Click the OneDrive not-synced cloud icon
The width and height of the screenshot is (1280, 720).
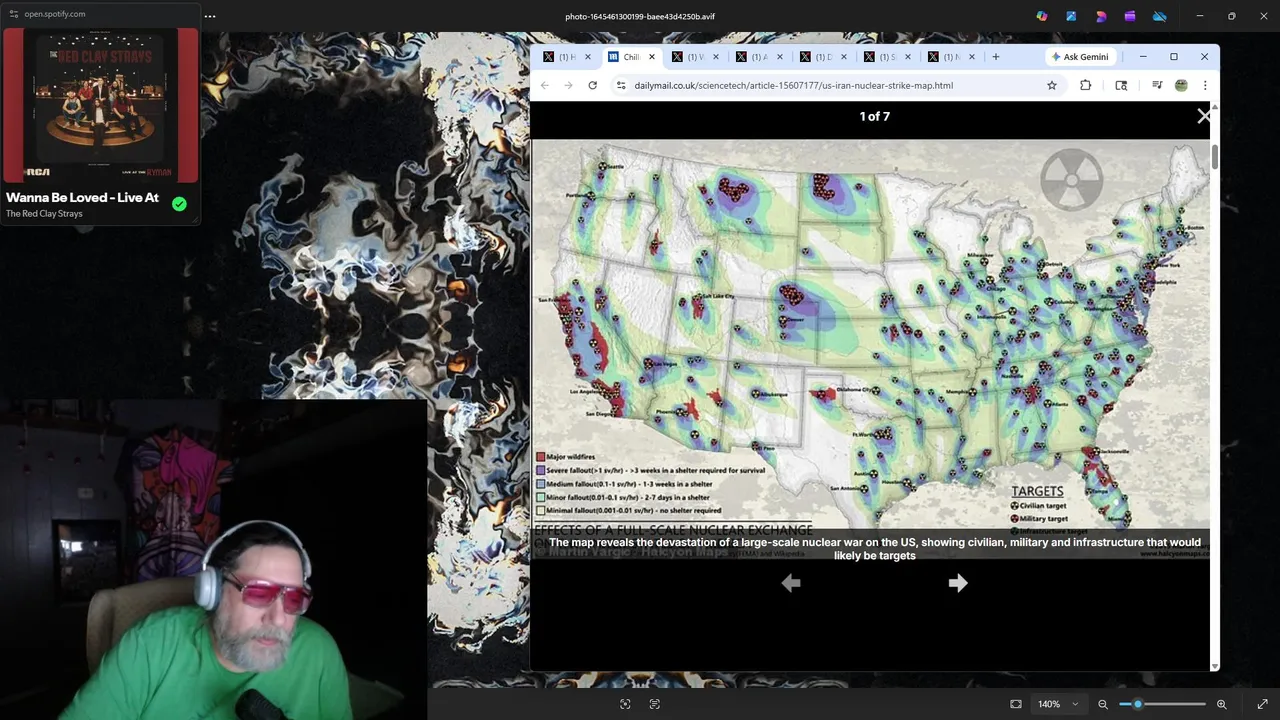pyautogui.click(x=1160, y=16)
